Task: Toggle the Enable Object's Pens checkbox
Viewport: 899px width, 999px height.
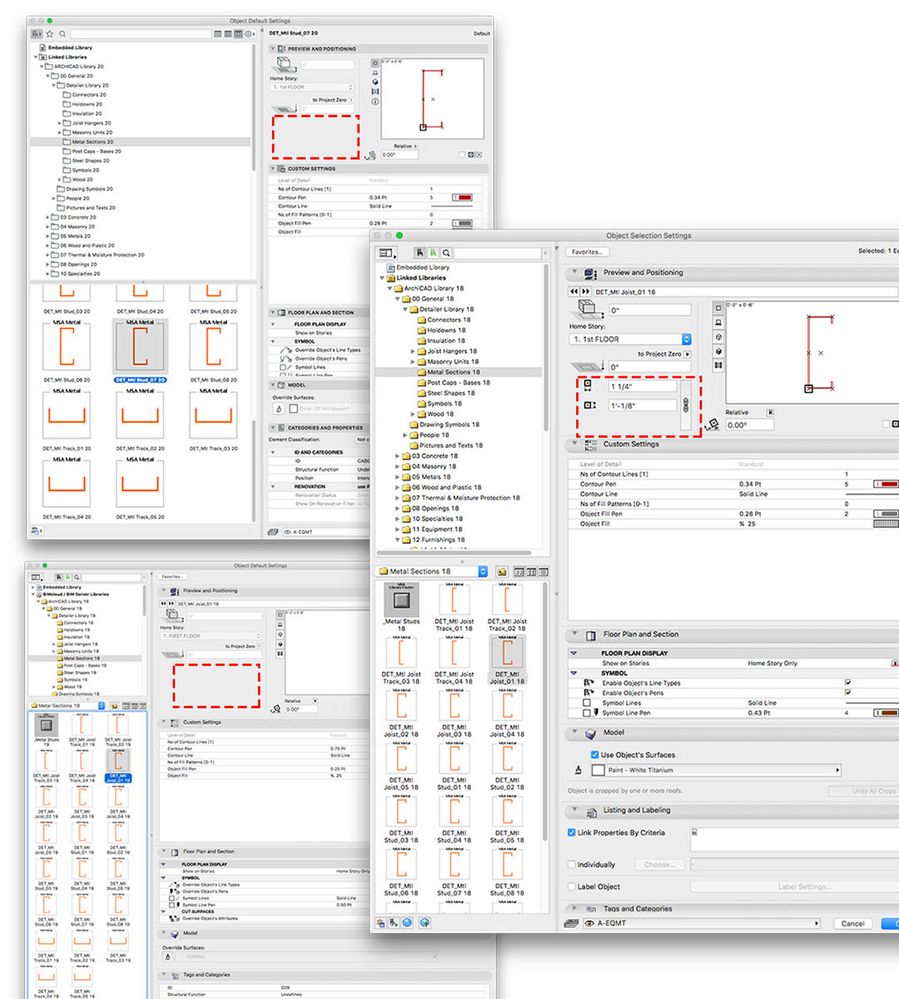Action: pyautogui.click(x=849, y=691)
